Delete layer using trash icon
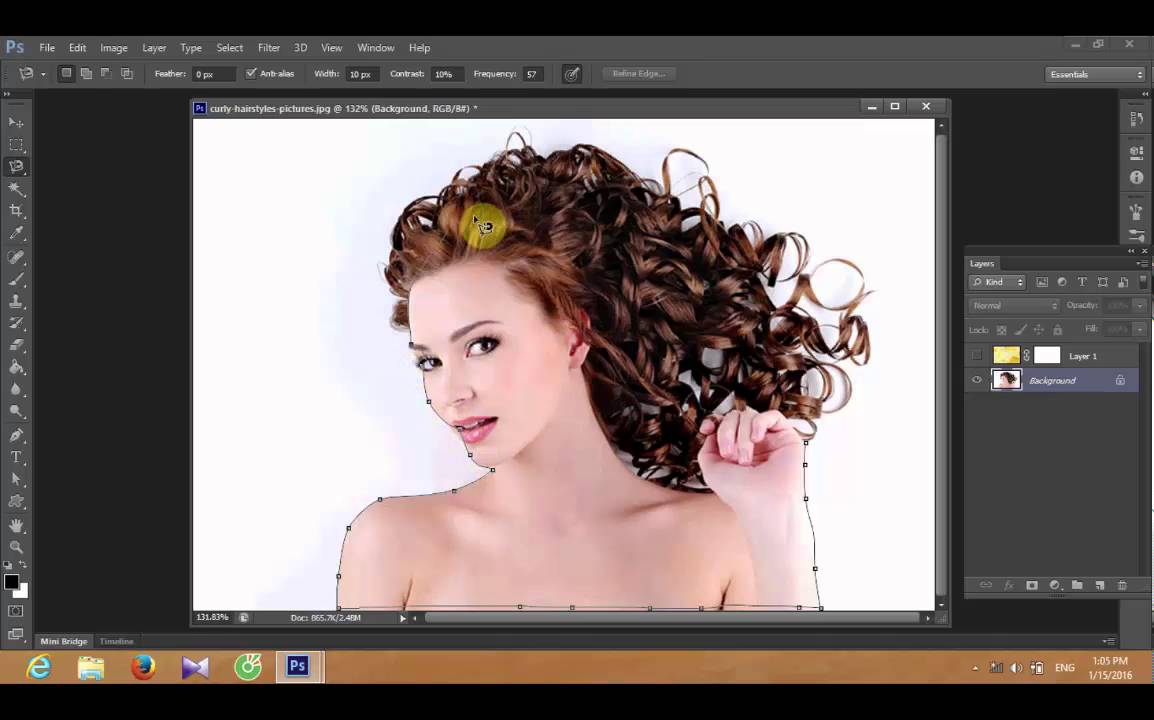 click(1122, 585)
